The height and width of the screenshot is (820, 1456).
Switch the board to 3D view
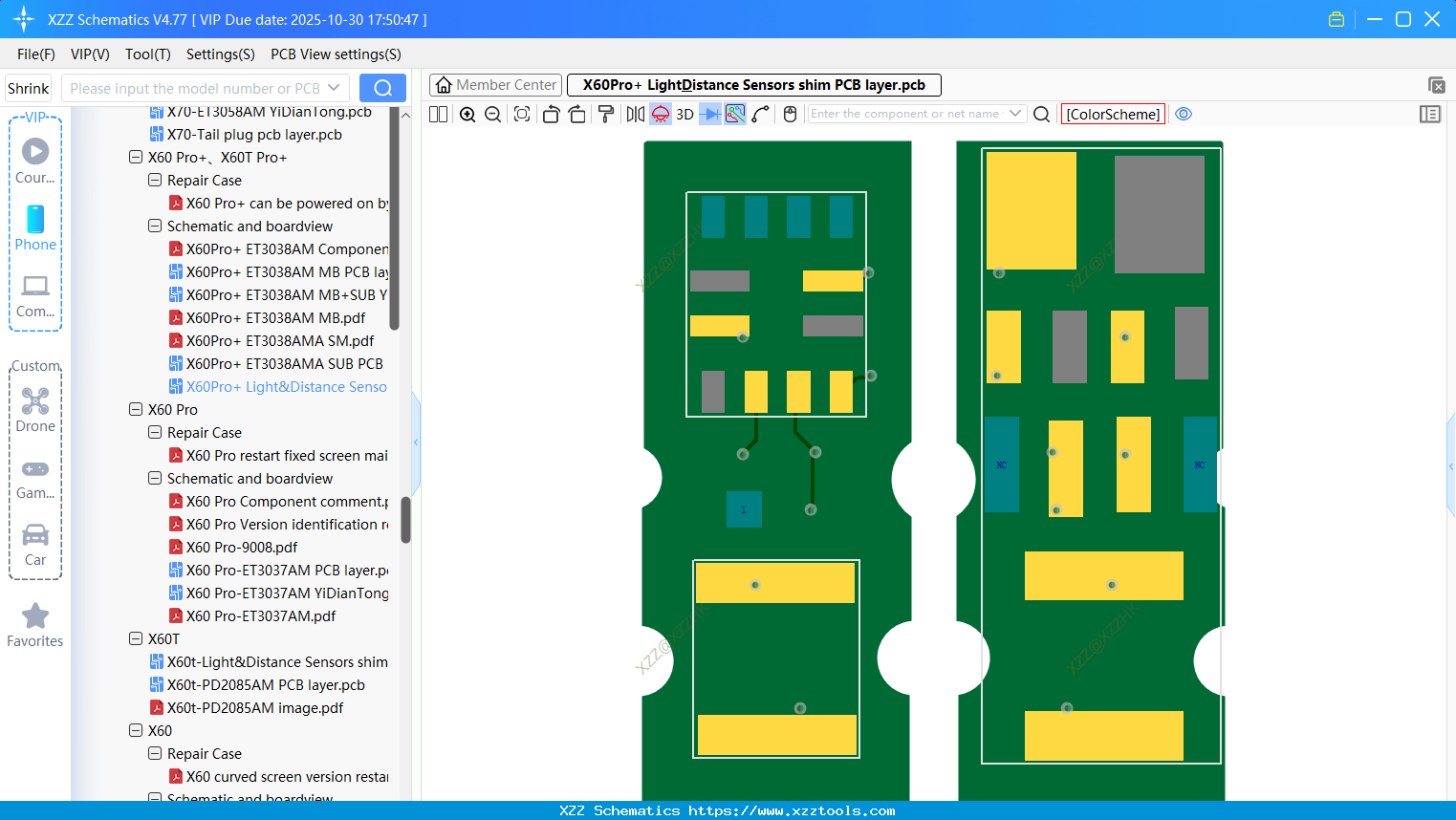point(683,114)
